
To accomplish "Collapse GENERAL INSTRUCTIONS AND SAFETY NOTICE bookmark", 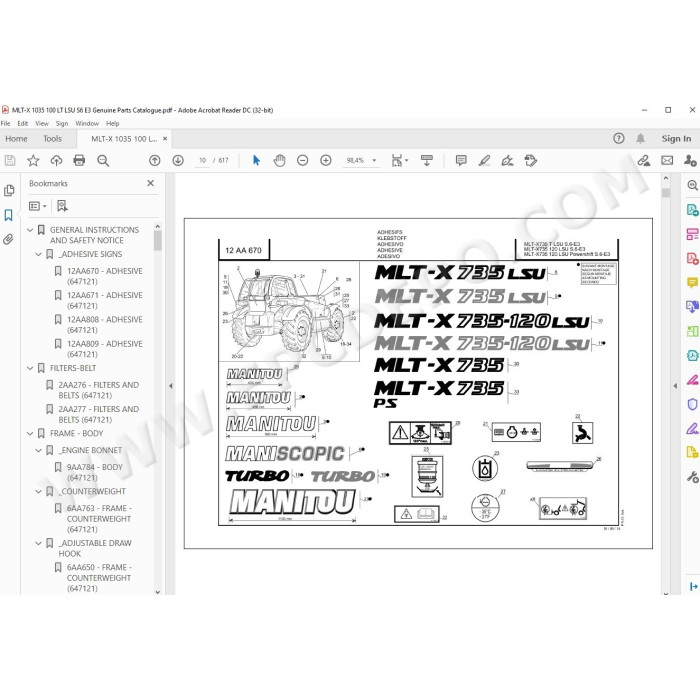I will coord(30,230).
